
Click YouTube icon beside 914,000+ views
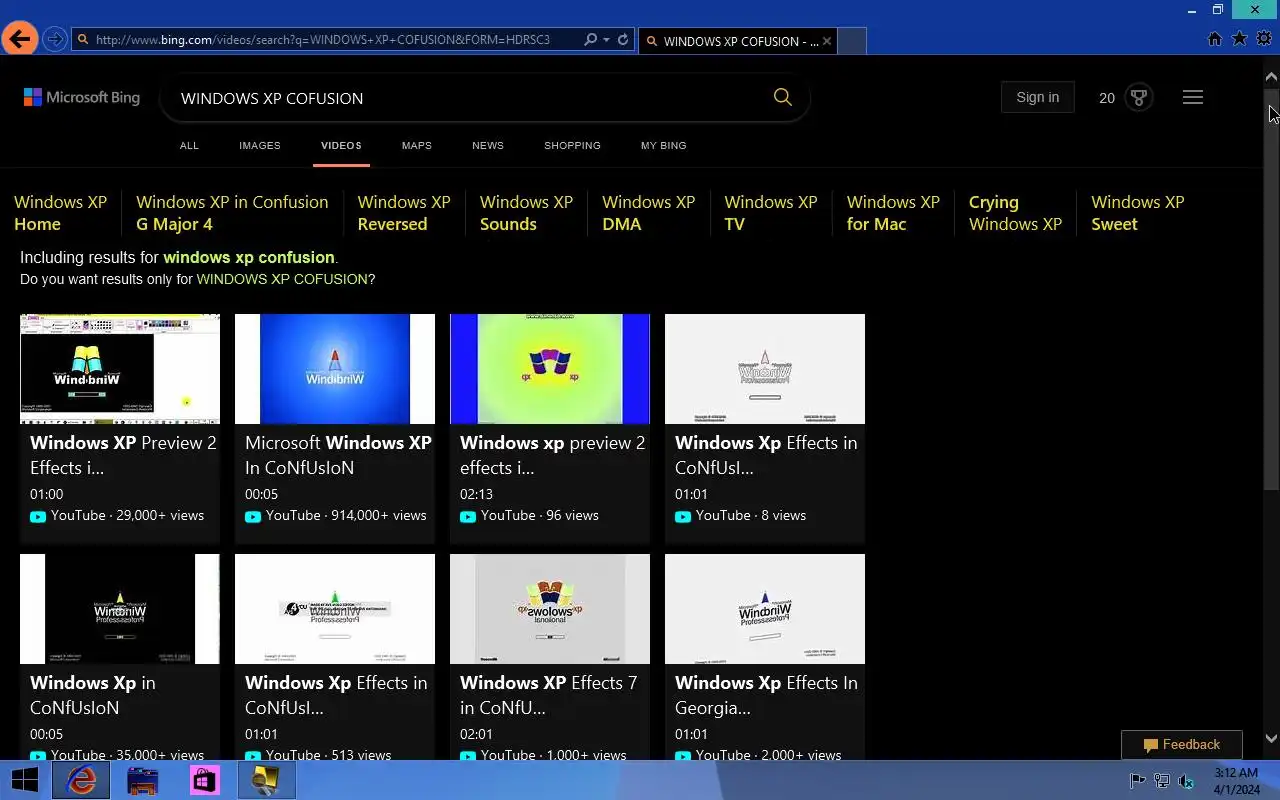click(x=253, y=517)
